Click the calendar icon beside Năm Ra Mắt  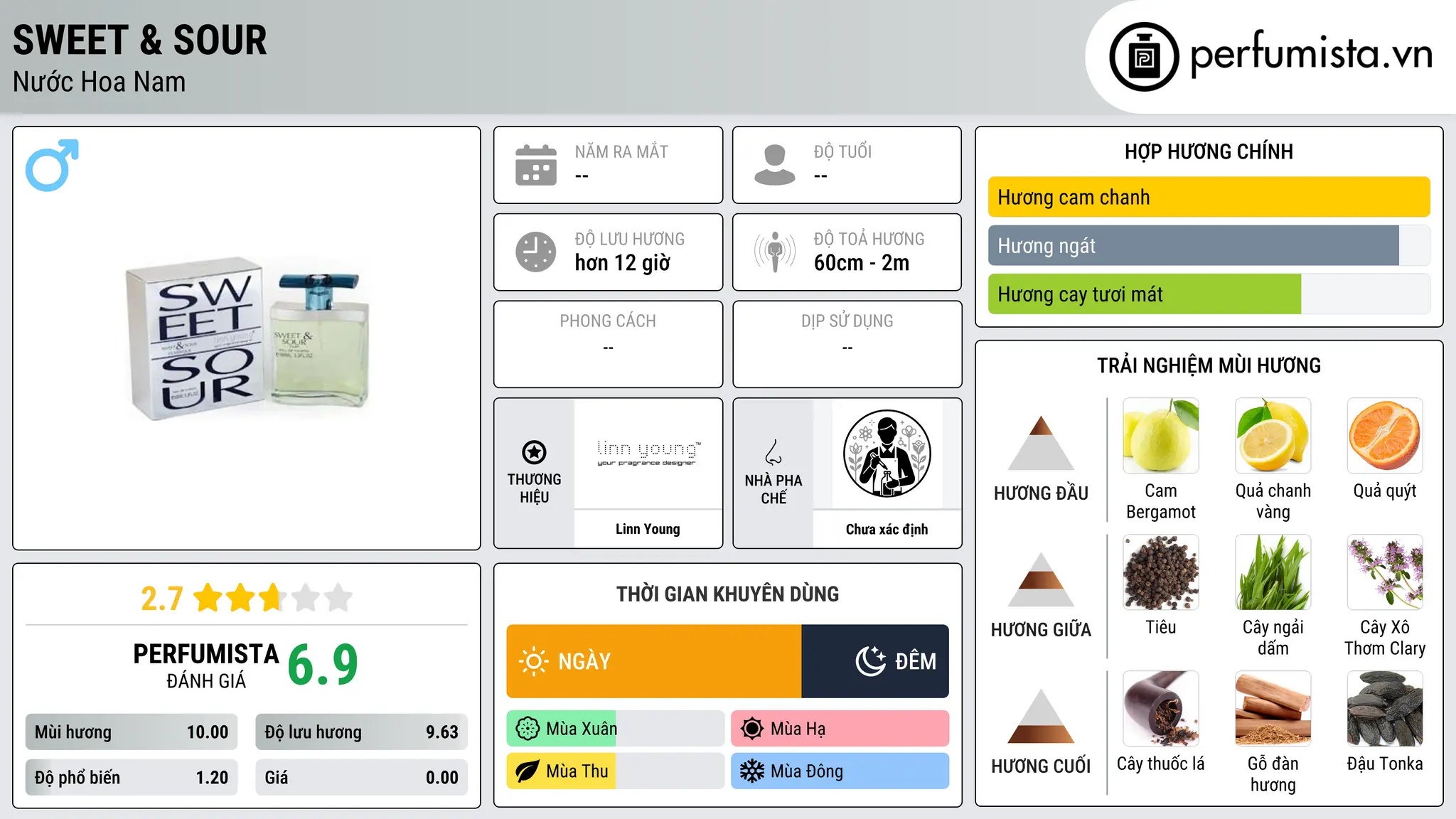point(536,165)
